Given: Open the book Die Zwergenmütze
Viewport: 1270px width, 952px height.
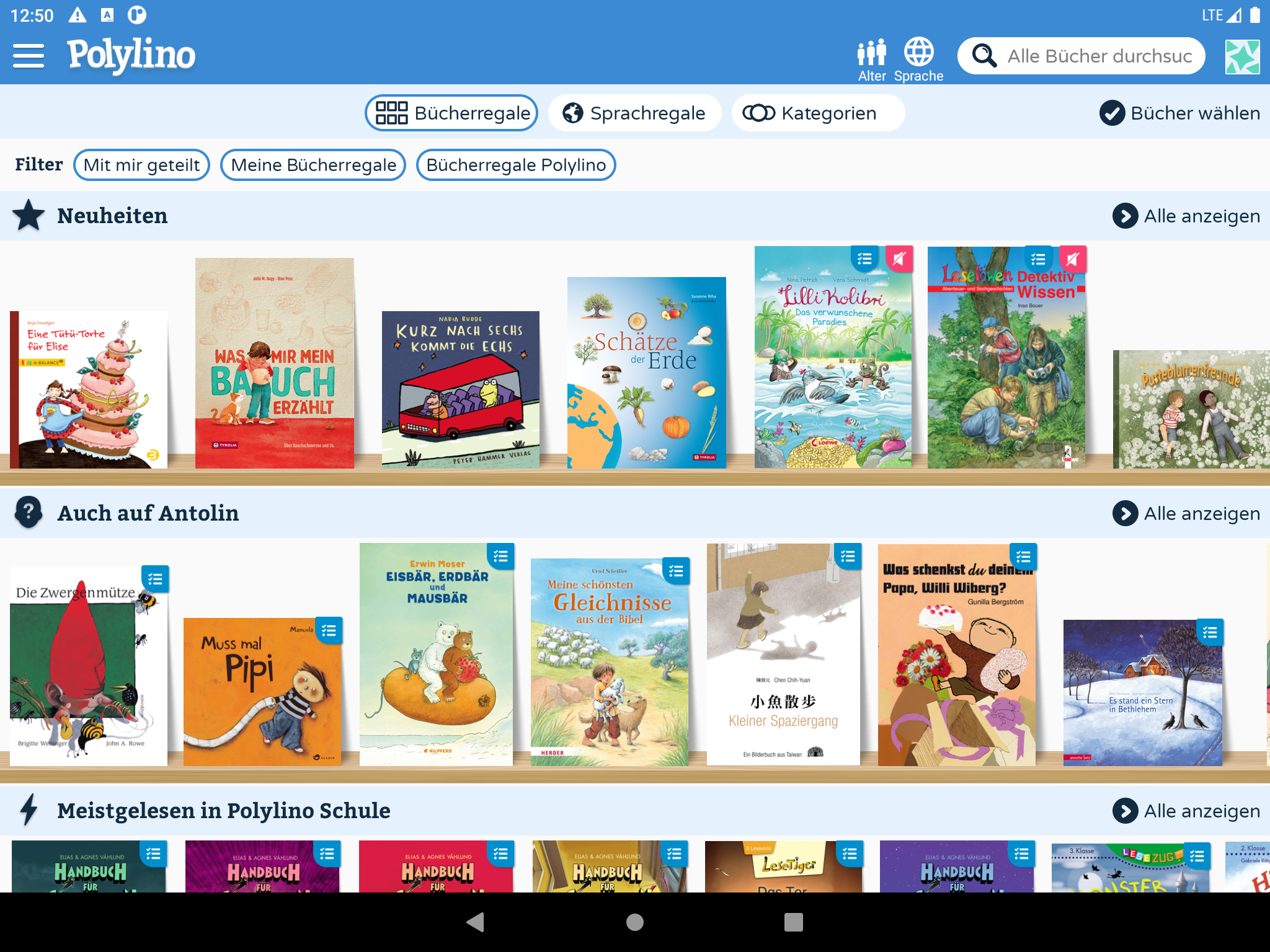Looking at the screenshot, I should tap(89, 666).
